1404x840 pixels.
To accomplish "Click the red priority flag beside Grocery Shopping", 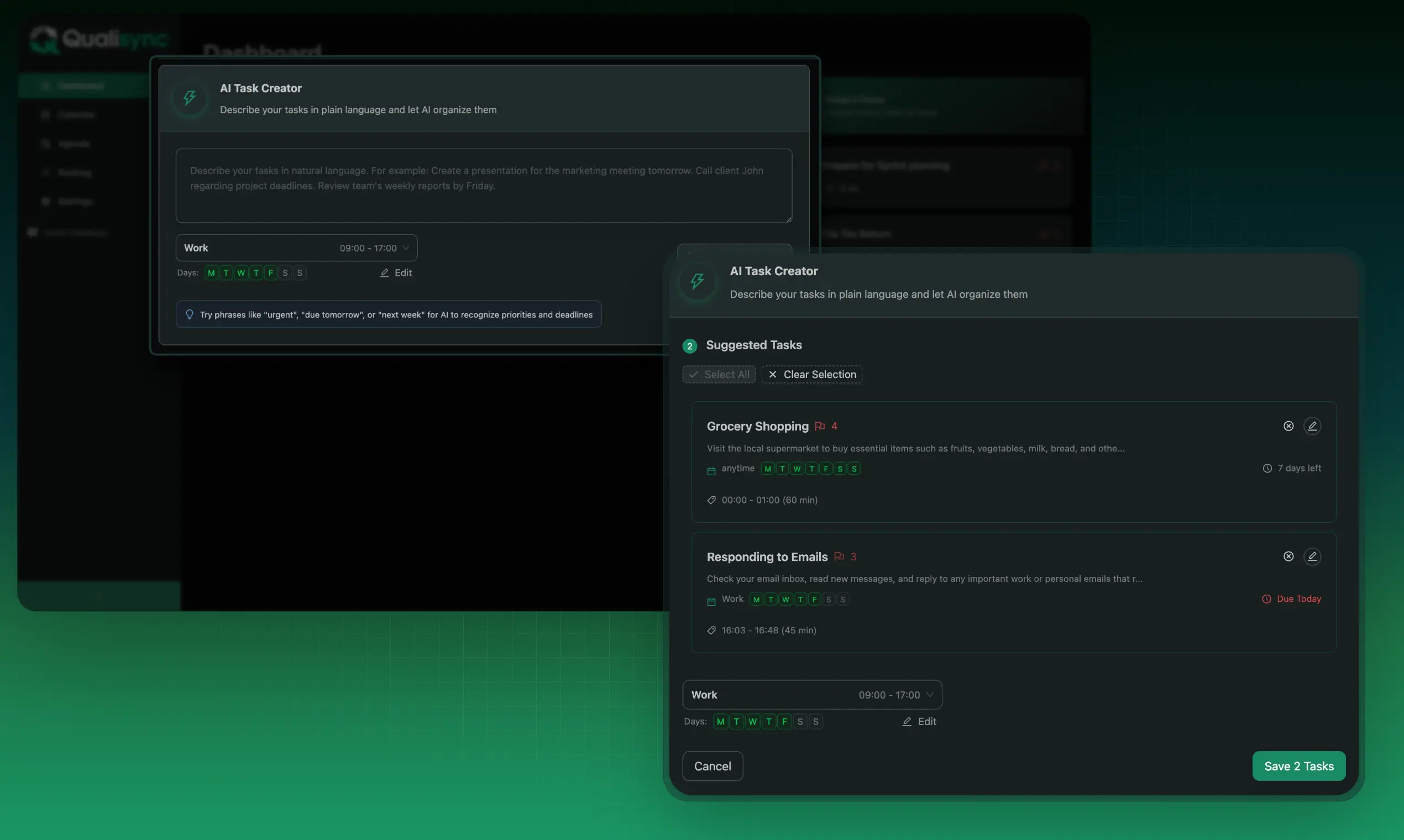I will click(x=820, y=426).
